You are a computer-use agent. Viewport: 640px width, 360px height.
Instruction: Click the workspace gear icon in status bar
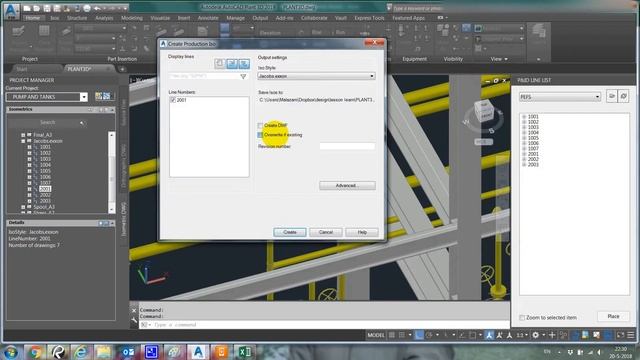point(536,335)
